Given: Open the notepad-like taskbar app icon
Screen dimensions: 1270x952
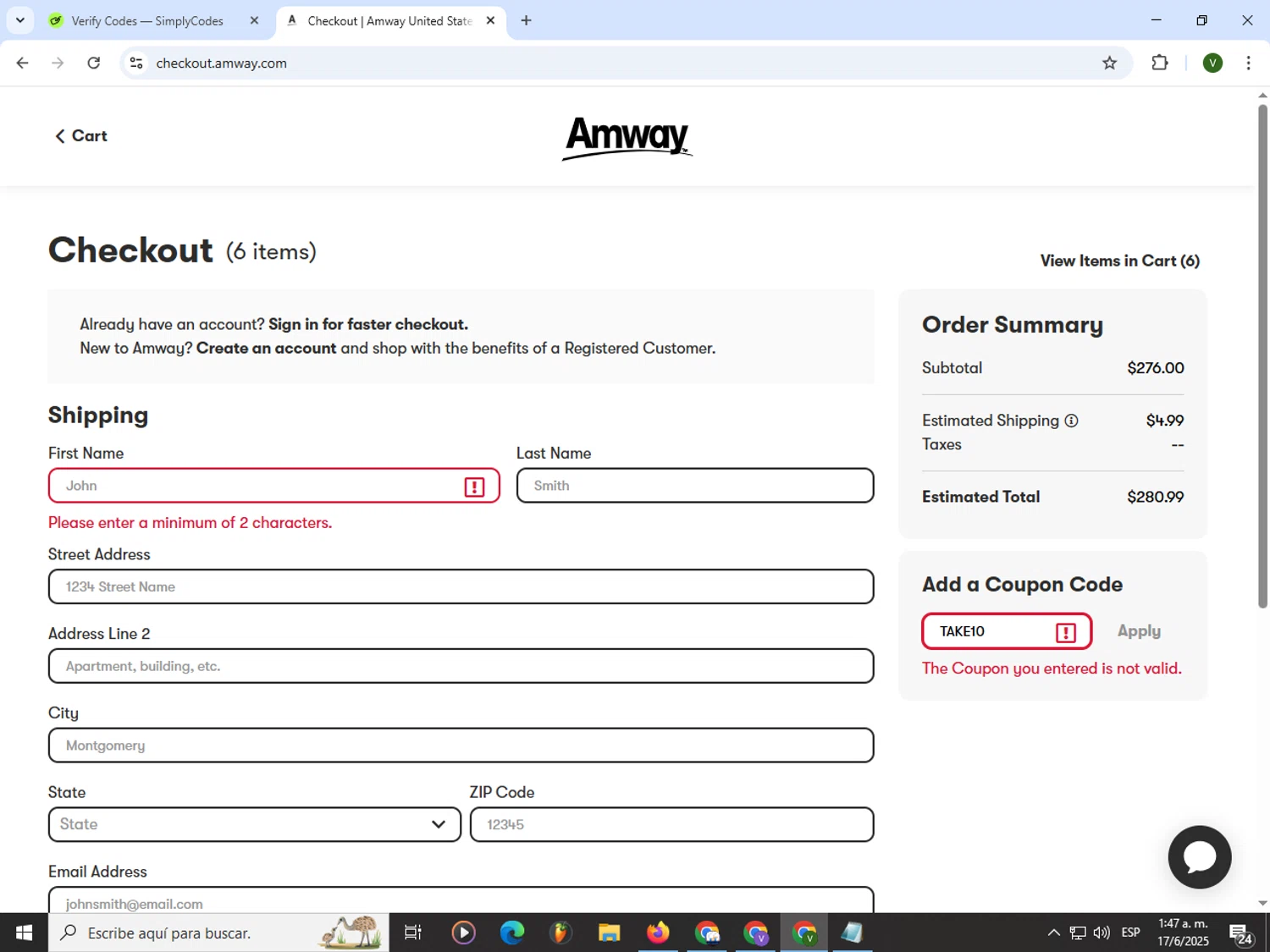Looking at the screenshot, I should tap(852, 933).
